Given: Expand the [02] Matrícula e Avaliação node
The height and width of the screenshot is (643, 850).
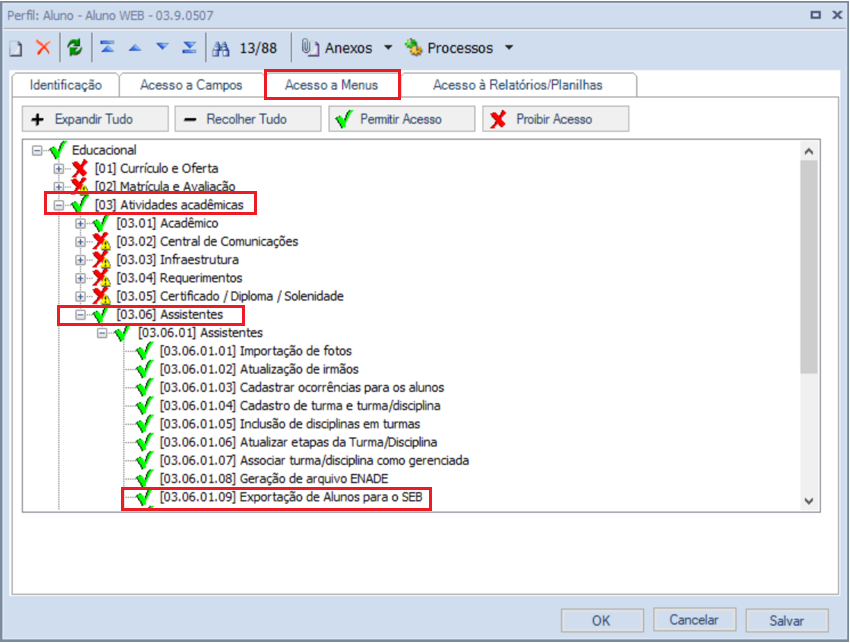Looking at the screenshot, I should (x=59, y=187).
